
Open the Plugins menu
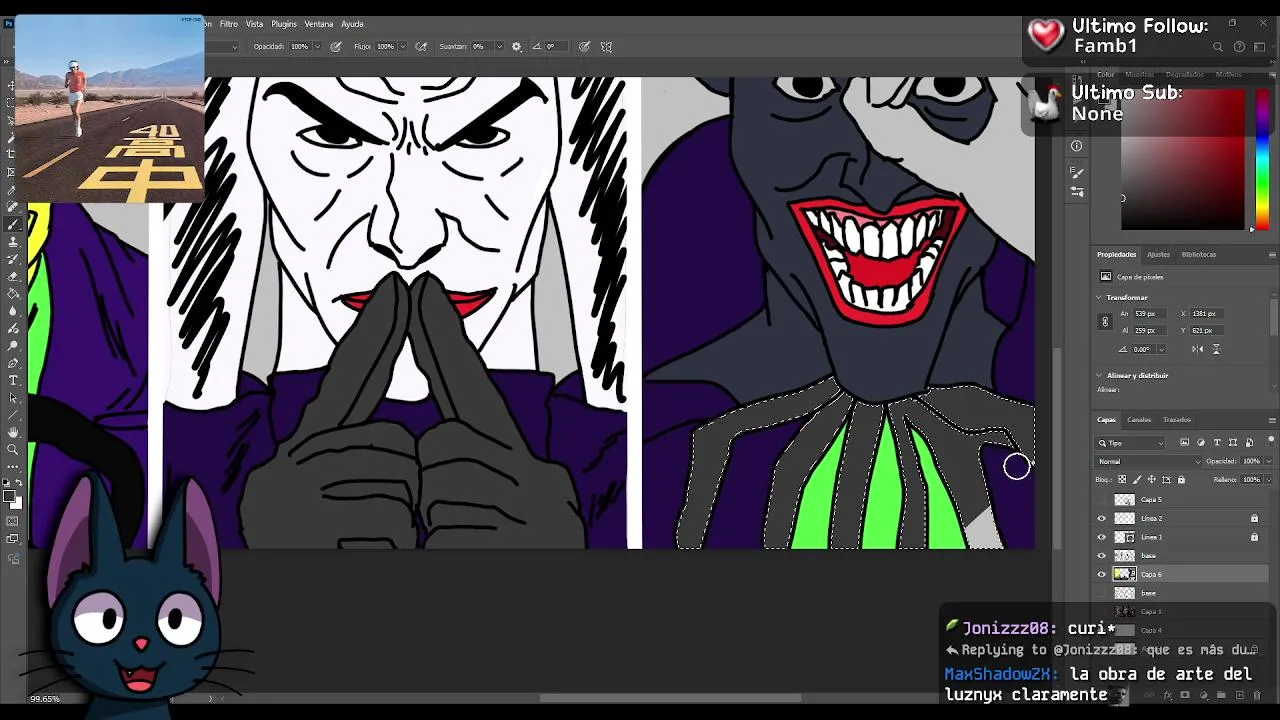pyautogui.click(x=284, y=24)
